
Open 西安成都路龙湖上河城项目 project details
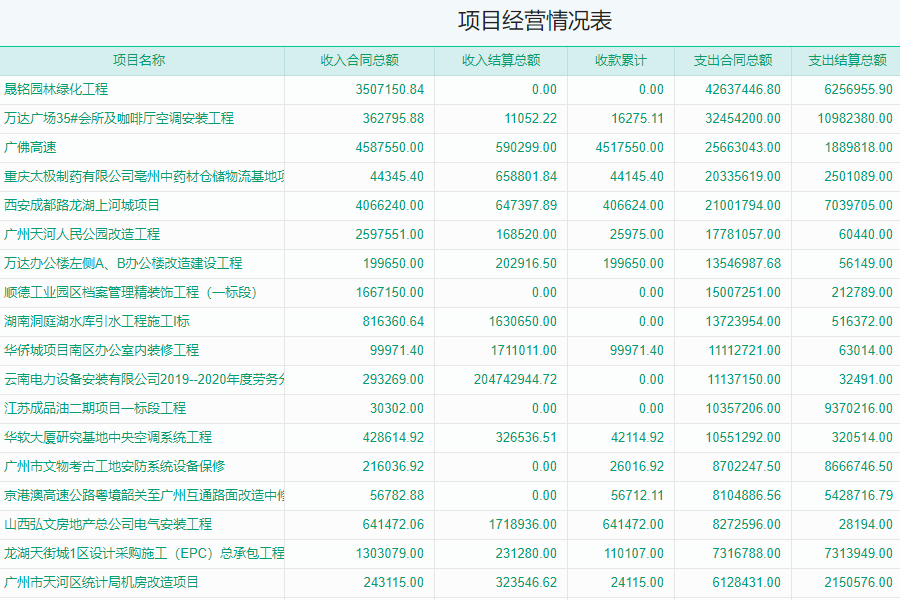coord(82,205)
